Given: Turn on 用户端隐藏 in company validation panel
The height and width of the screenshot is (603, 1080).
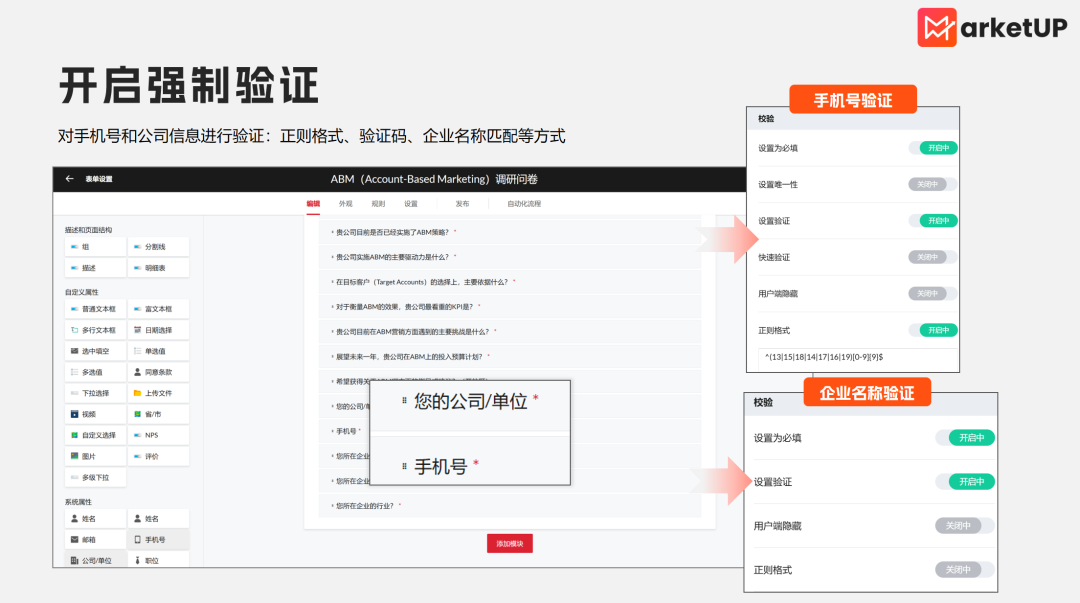Looking at the screenshot, I should point(963,525).
